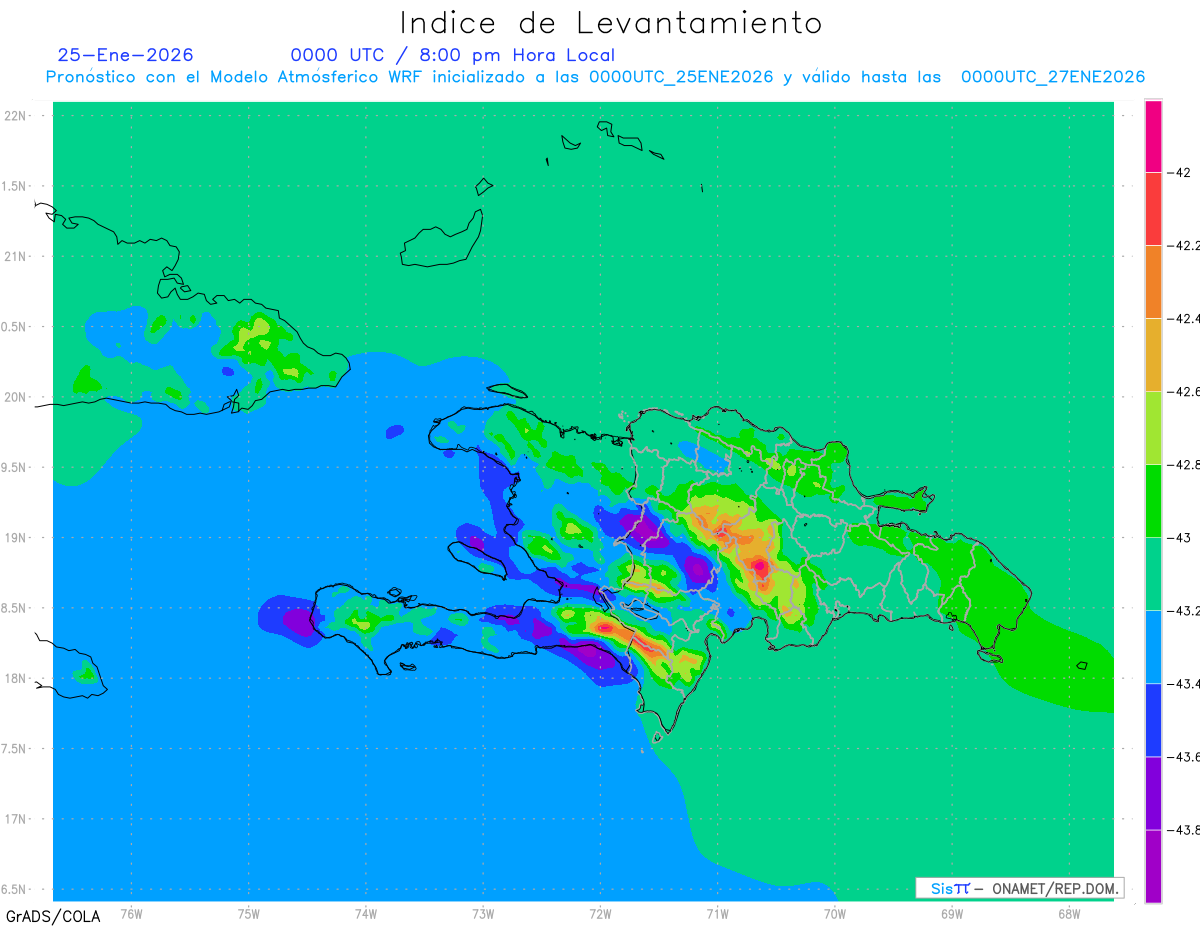Select the teal-green swatch between -43 and -43.2
The height and width of the screenshot is (927, 1200).
point(1153,574)
